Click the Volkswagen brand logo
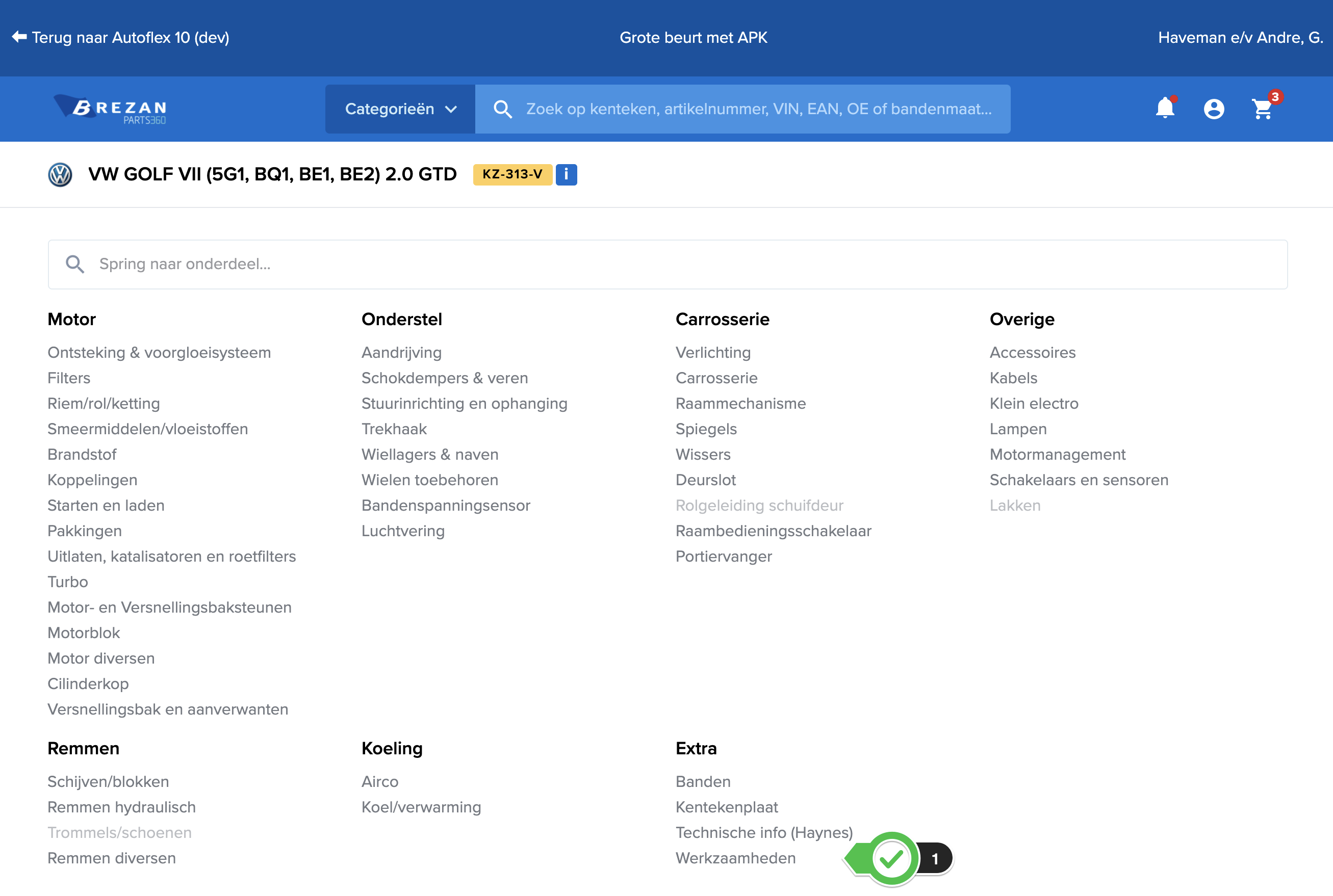The width and height of the screenshot is (1333, 896). pyautogui.click(x=60, y=175)
